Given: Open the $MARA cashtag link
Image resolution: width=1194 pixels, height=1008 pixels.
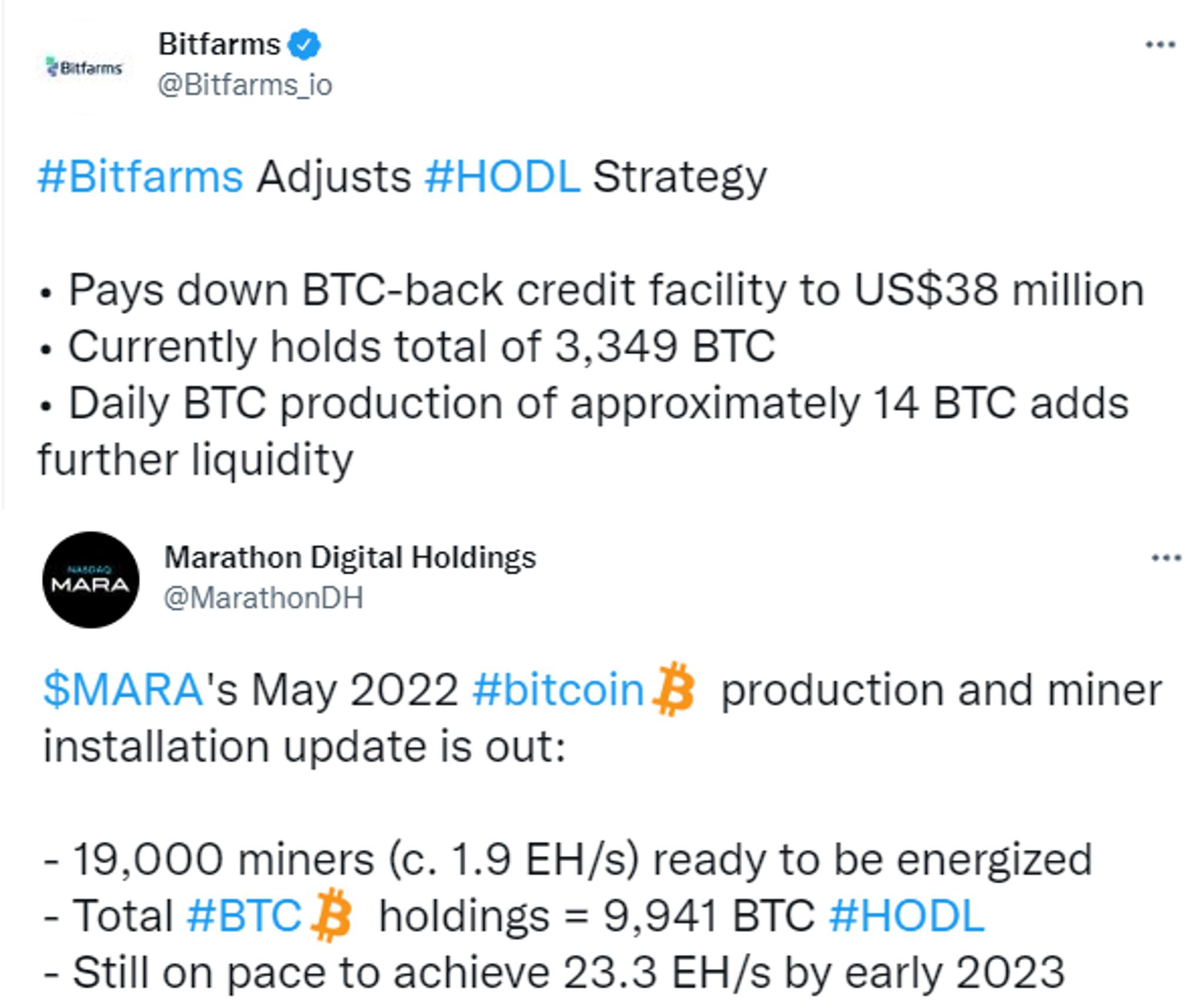Looking at the screenshot, I should point(123,690).
